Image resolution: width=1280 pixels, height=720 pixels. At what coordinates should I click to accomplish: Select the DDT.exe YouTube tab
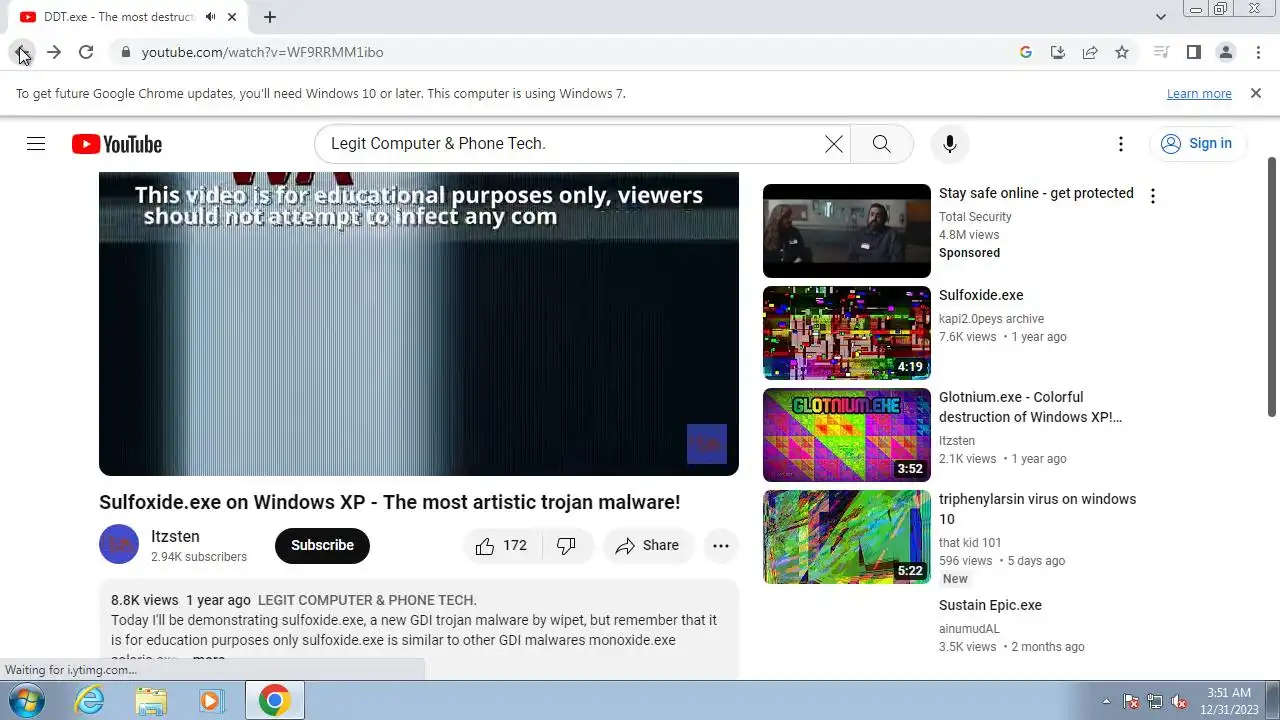pyautogui.click(x=118, y=17)
